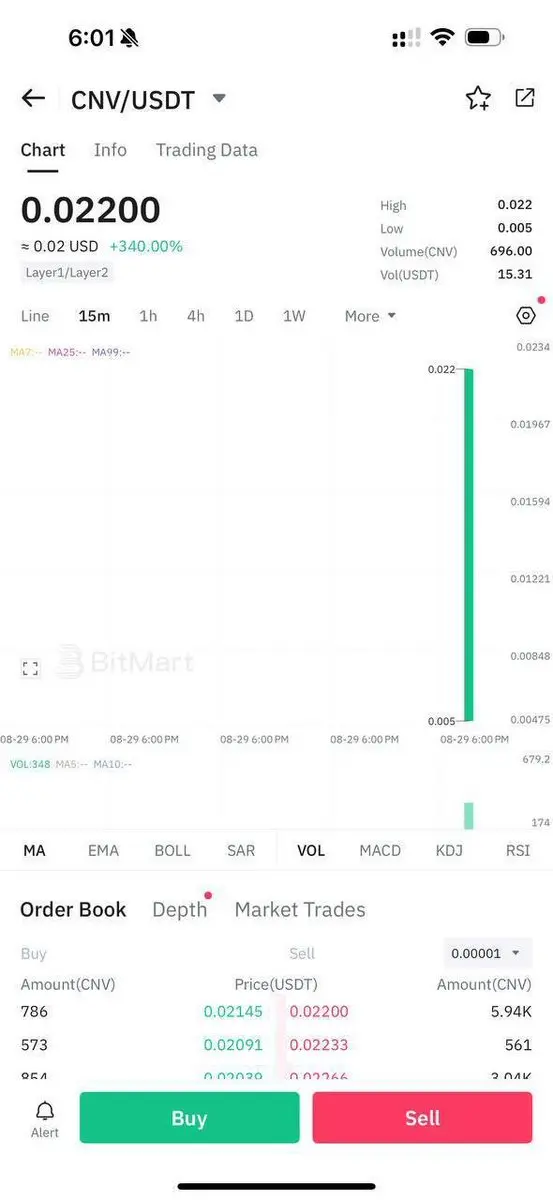Open the 0.00001 price precision dropdown
The height and width of the screenshot is (1200, 553).
(x=487, y=953)
